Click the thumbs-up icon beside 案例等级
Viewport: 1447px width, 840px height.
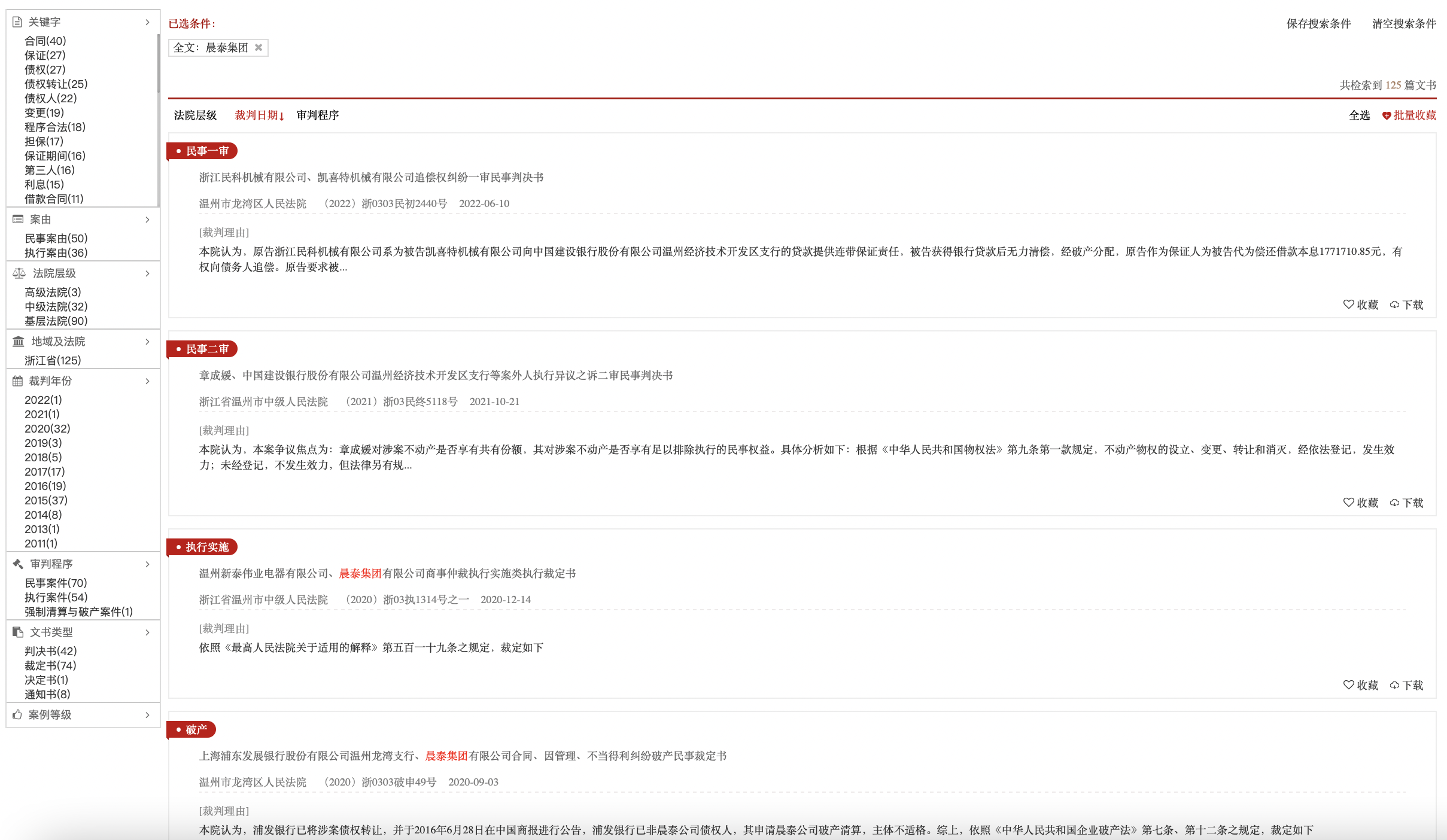tap(17, 715)
